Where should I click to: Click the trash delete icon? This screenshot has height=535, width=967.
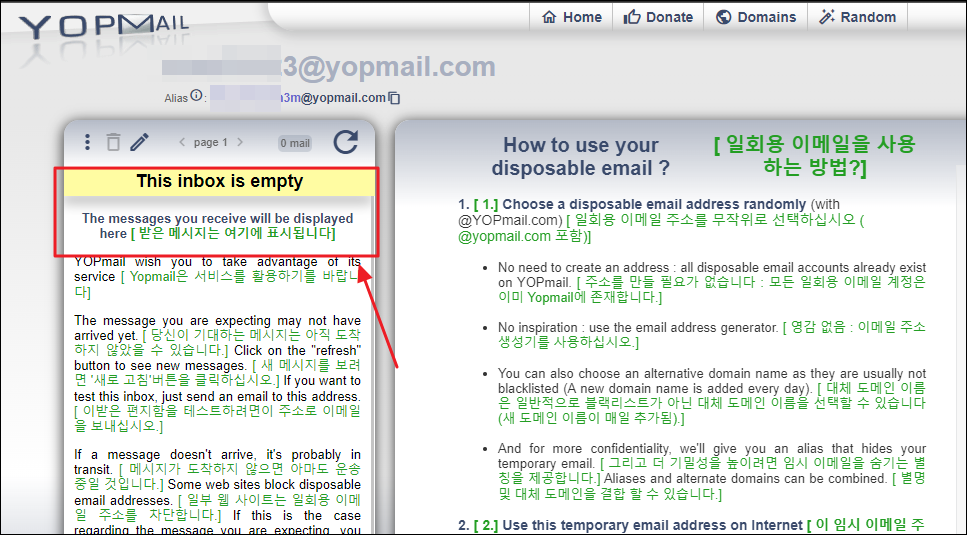113,142
